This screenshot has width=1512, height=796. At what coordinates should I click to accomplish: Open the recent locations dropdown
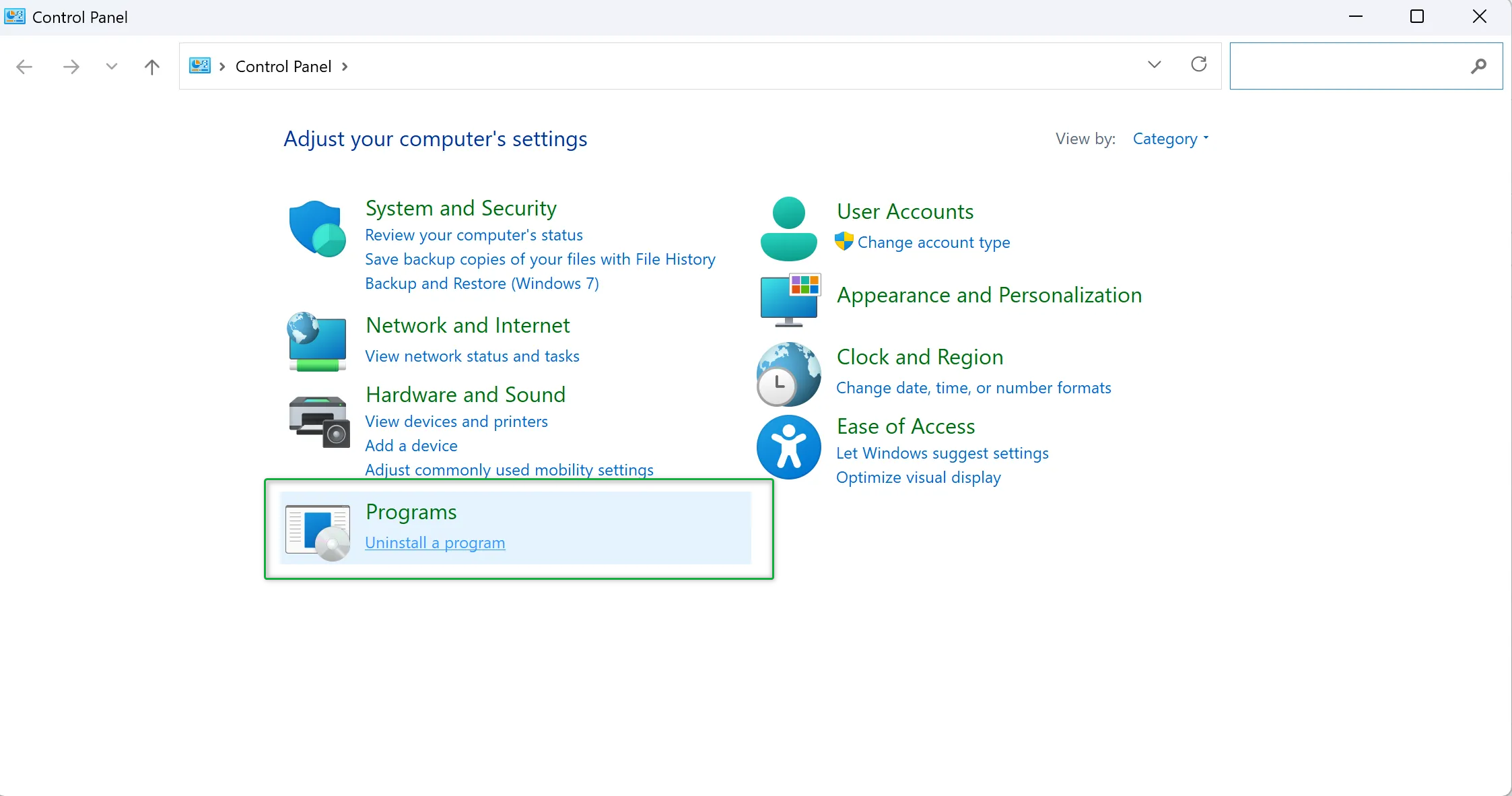112,66
